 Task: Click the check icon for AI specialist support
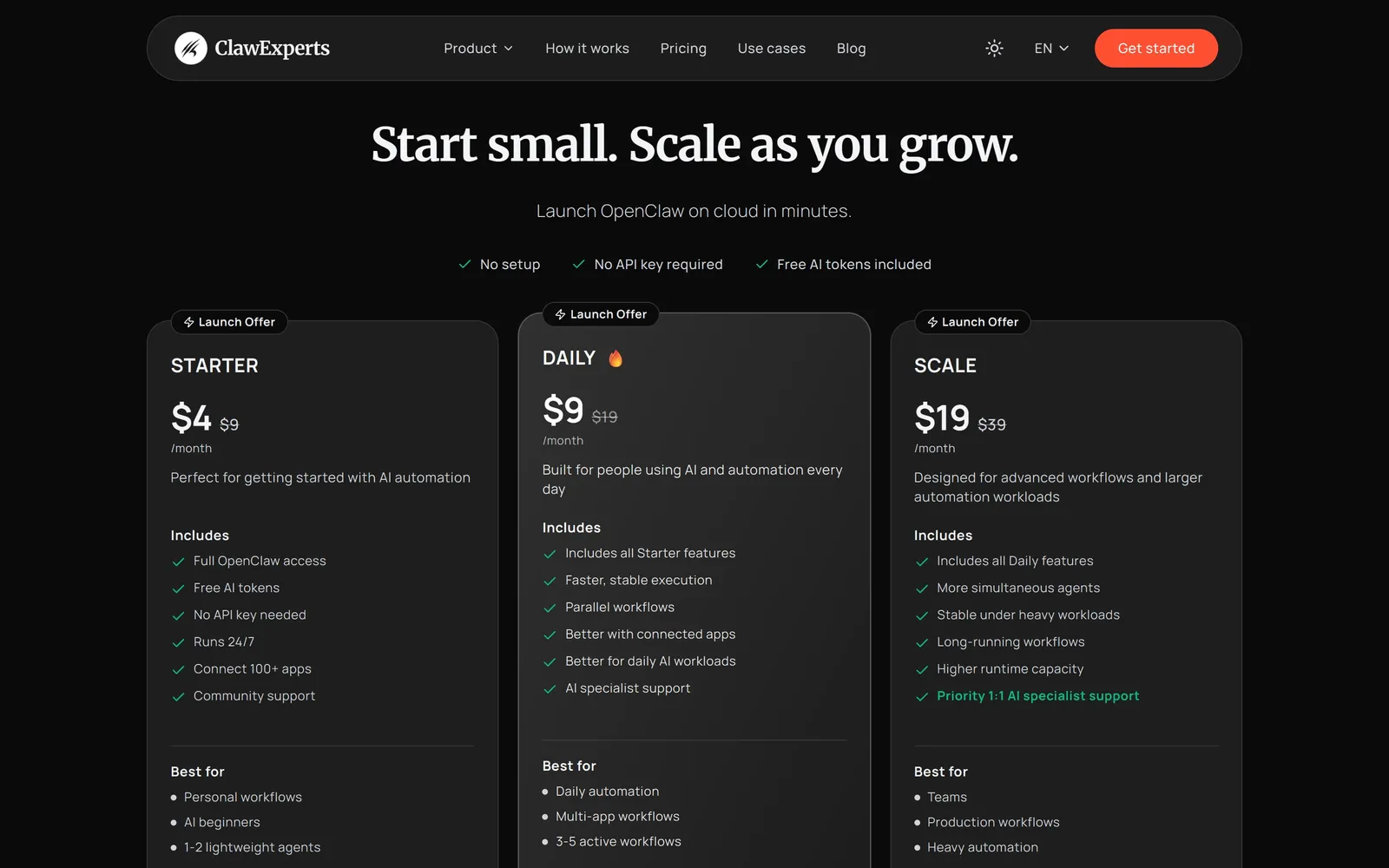pyautogui.click(x=550, y=688)
